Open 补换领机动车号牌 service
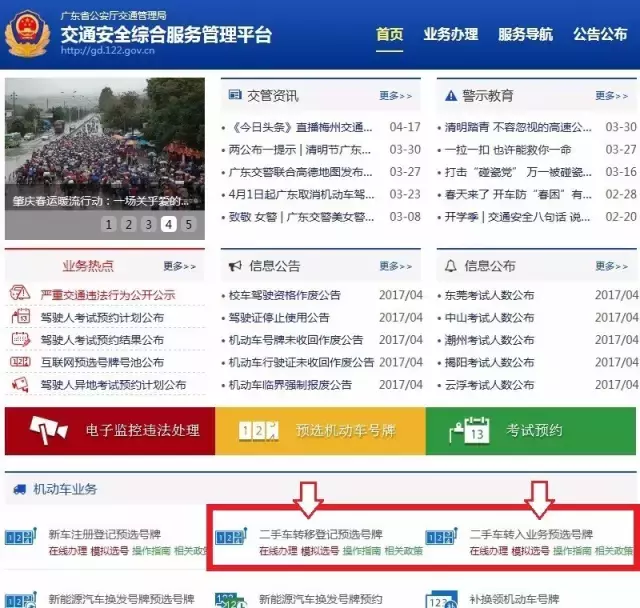This screenshot has height=608, width=640. click(514, 599)
